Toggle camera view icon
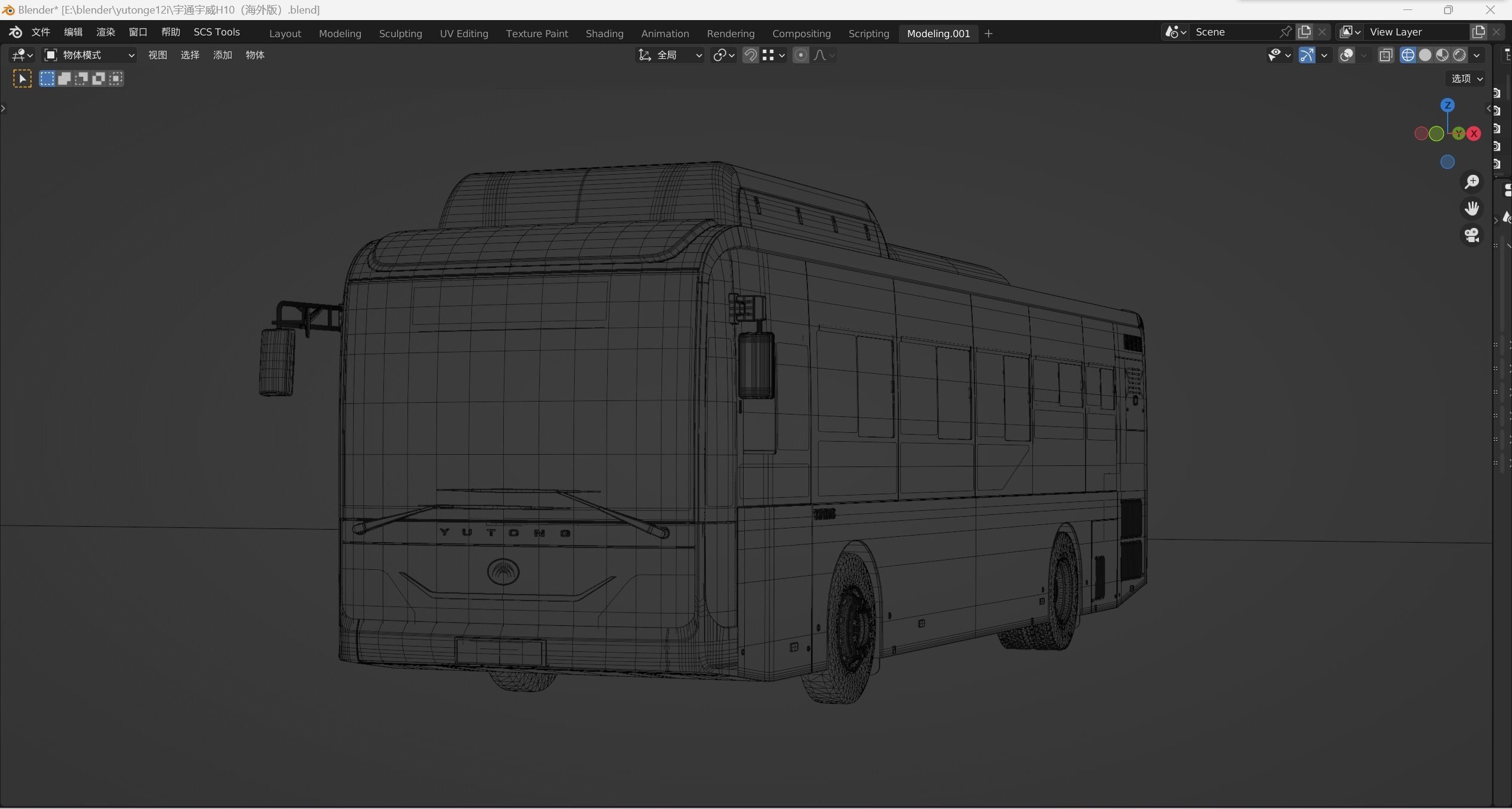1512x809 pixels. pyautogui.click(x=1472, y=235)
